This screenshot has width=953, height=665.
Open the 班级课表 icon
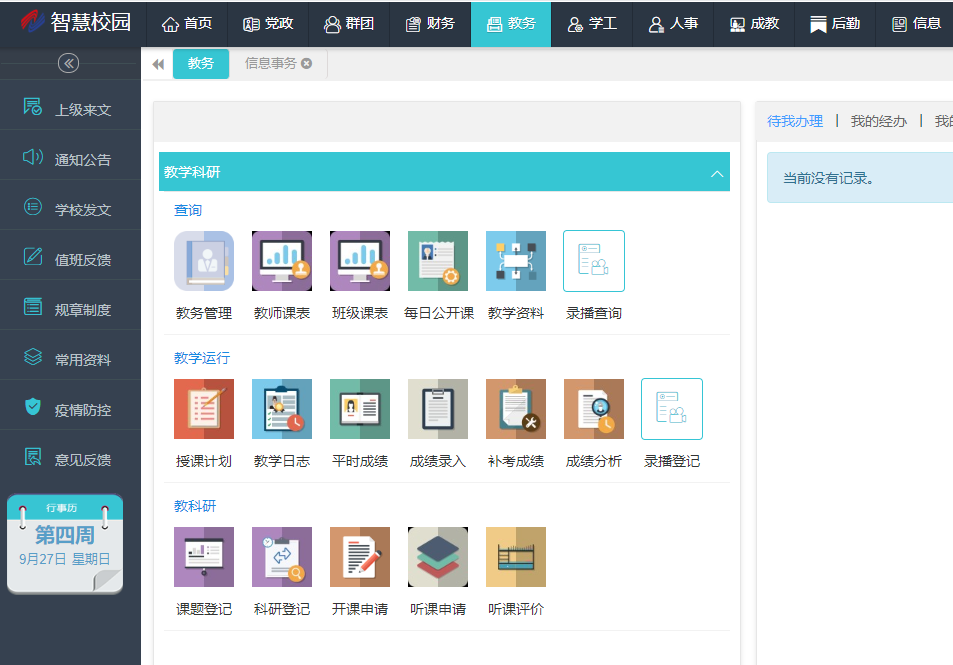coord(360,261)
